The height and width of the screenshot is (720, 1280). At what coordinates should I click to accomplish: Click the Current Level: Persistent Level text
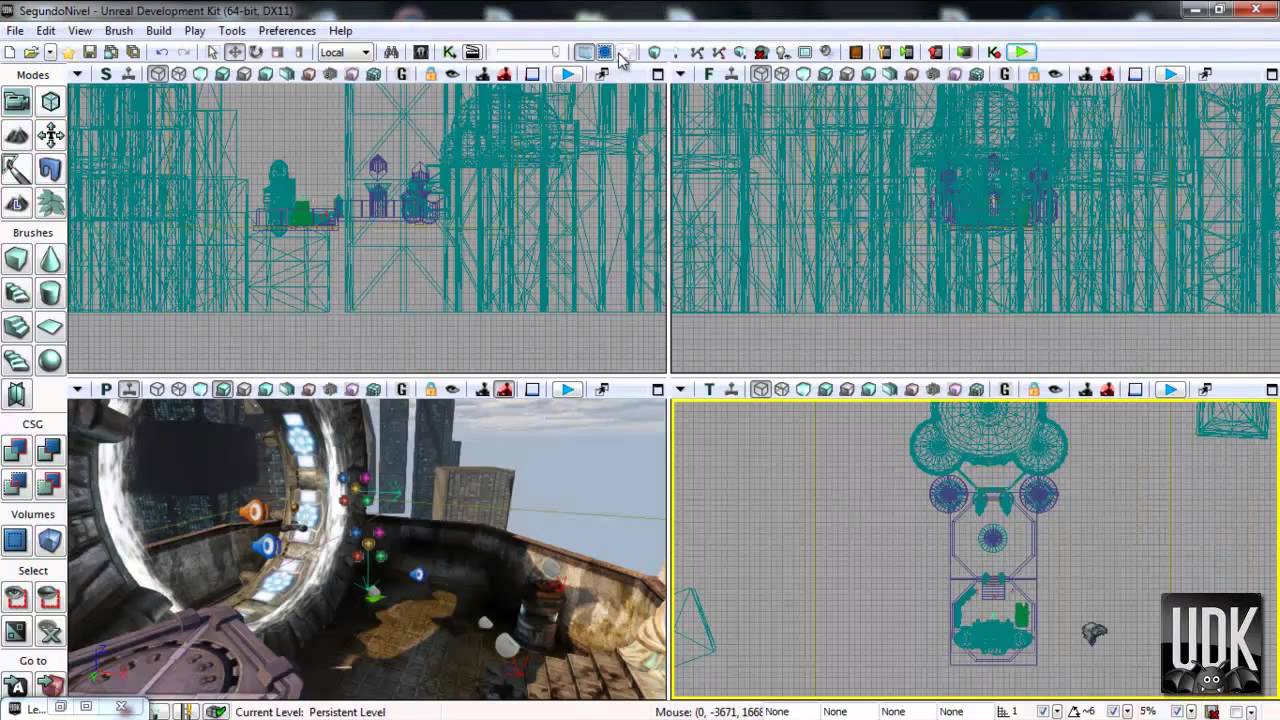(x=310, y=712)
